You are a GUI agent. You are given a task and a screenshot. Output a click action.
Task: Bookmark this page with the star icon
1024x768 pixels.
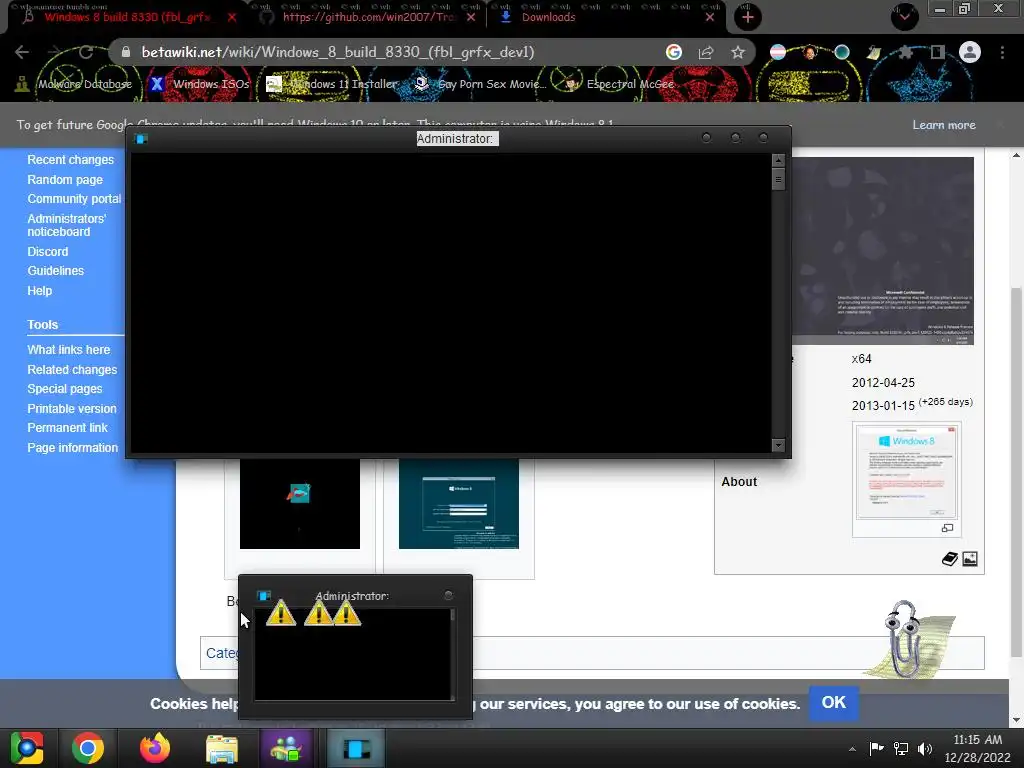click(738, 52)
